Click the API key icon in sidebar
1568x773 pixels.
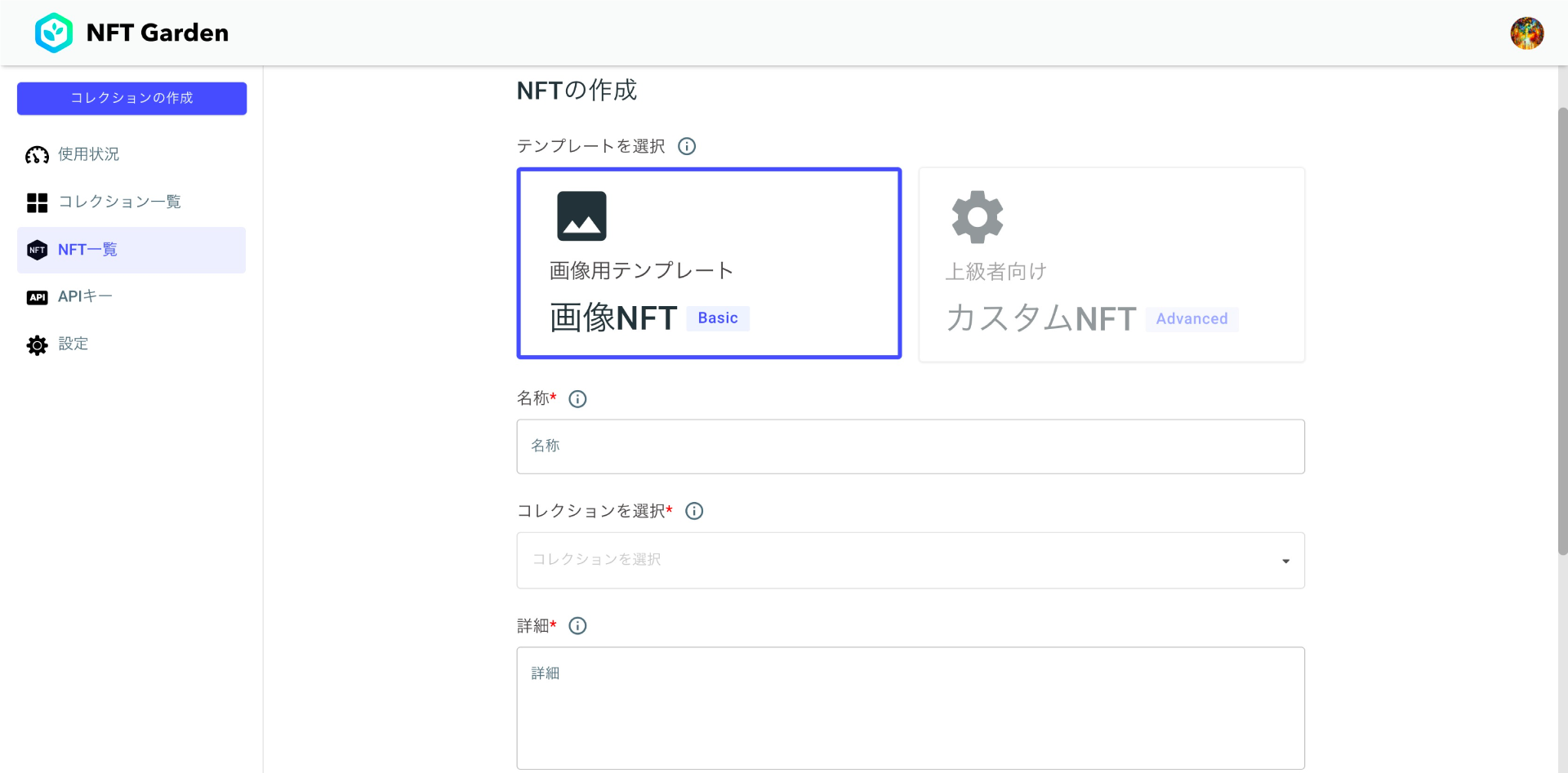(x=37, y=297)
